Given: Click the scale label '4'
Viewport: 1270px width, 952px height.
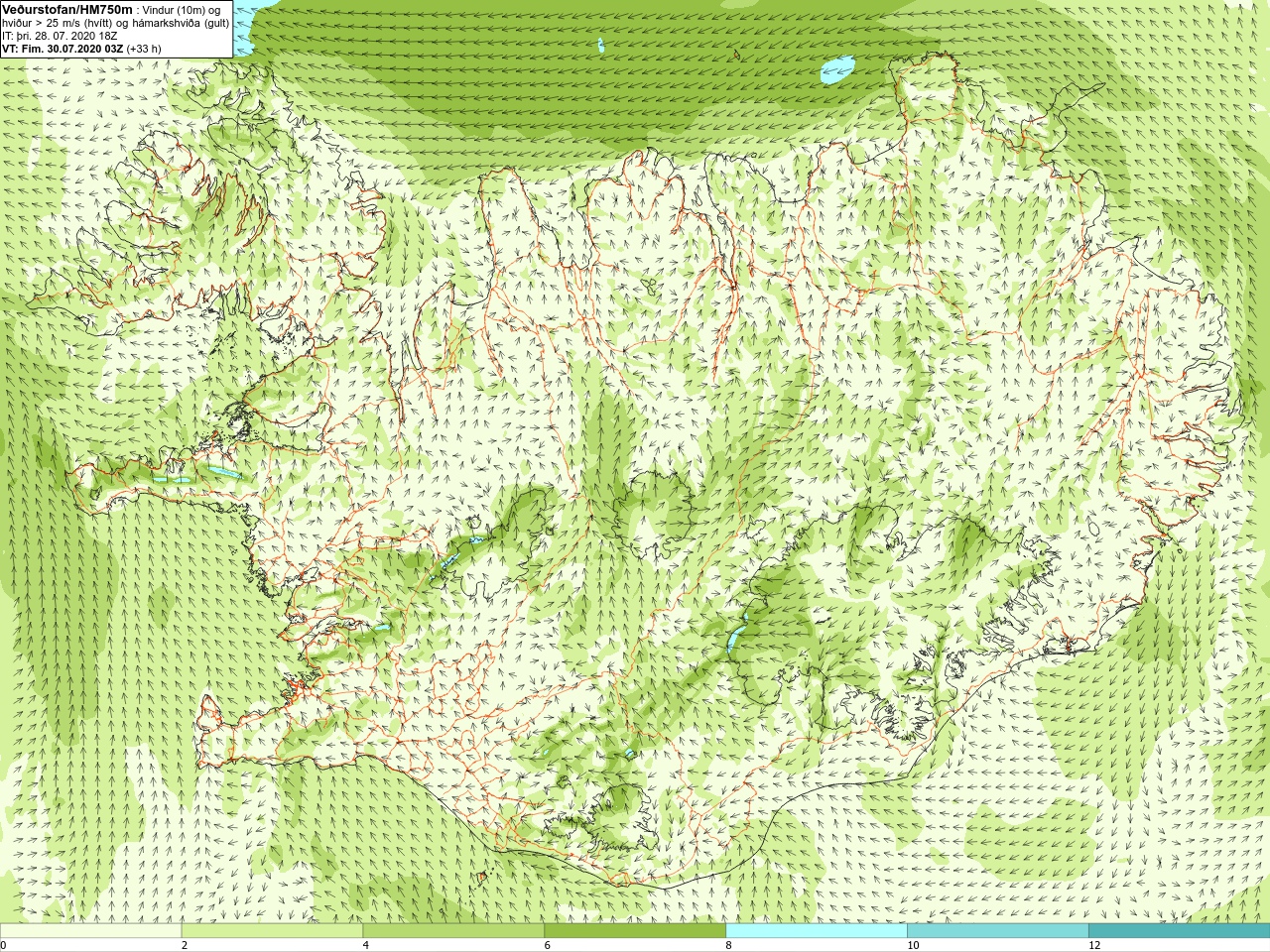Looking at the screenshot, I should coord(366,945).
